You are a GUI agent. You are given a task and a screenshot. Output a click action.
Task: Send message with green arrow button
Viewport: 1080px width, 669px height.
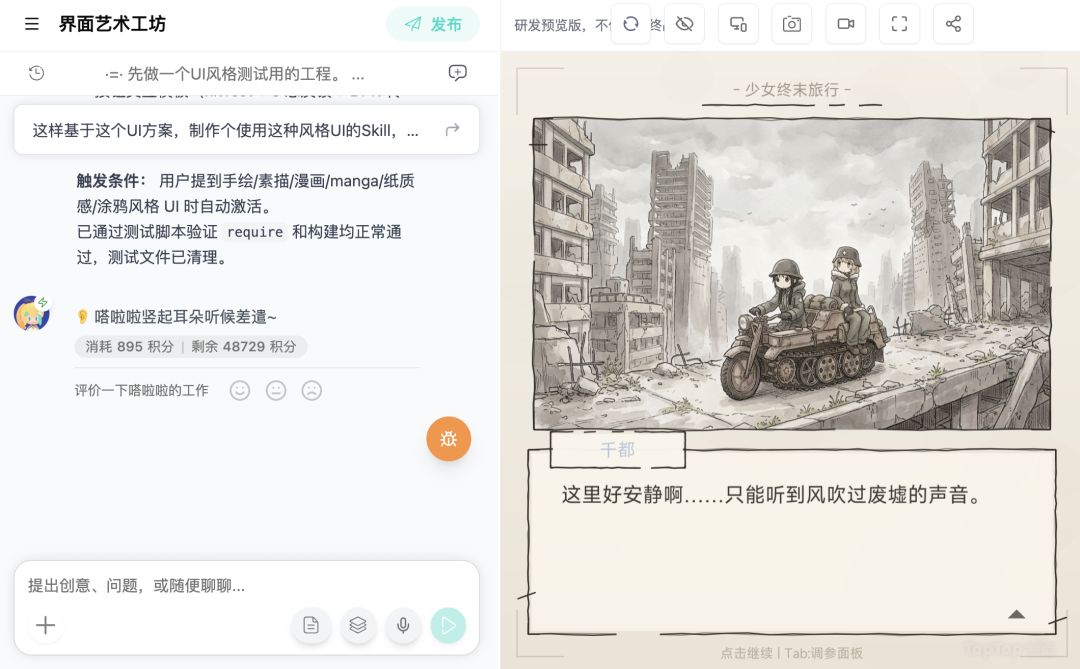448,625
